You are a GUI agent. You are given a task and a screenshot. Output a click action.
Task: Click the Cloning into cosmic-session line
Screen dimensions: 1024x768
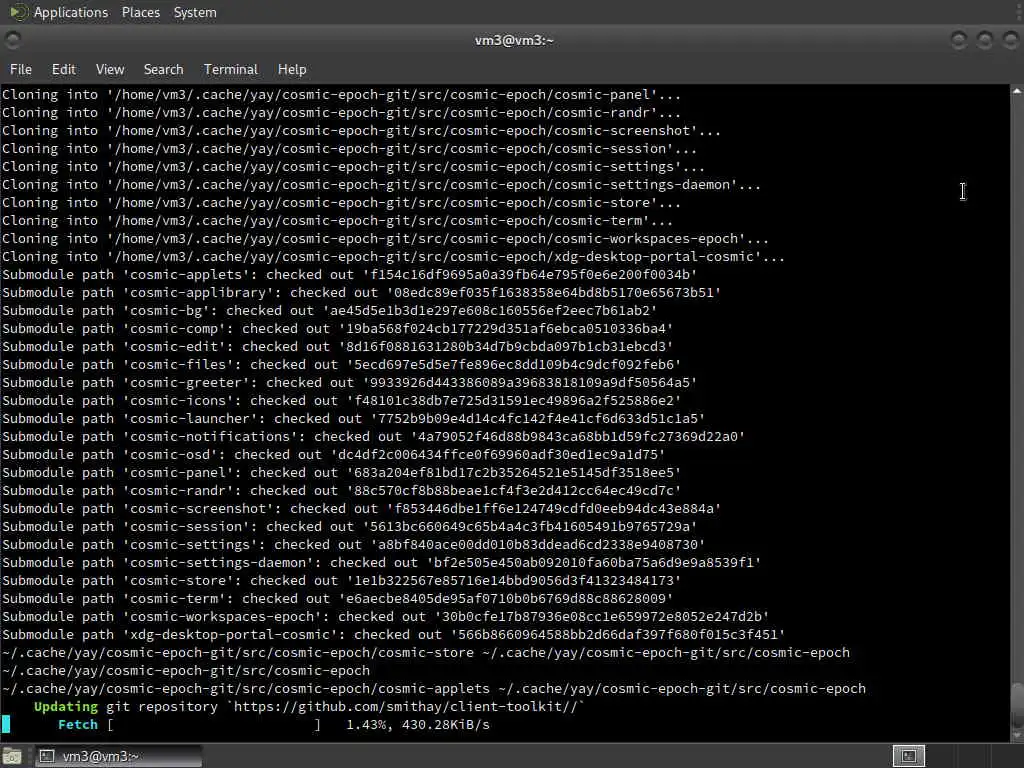click(x=349, y=148)
